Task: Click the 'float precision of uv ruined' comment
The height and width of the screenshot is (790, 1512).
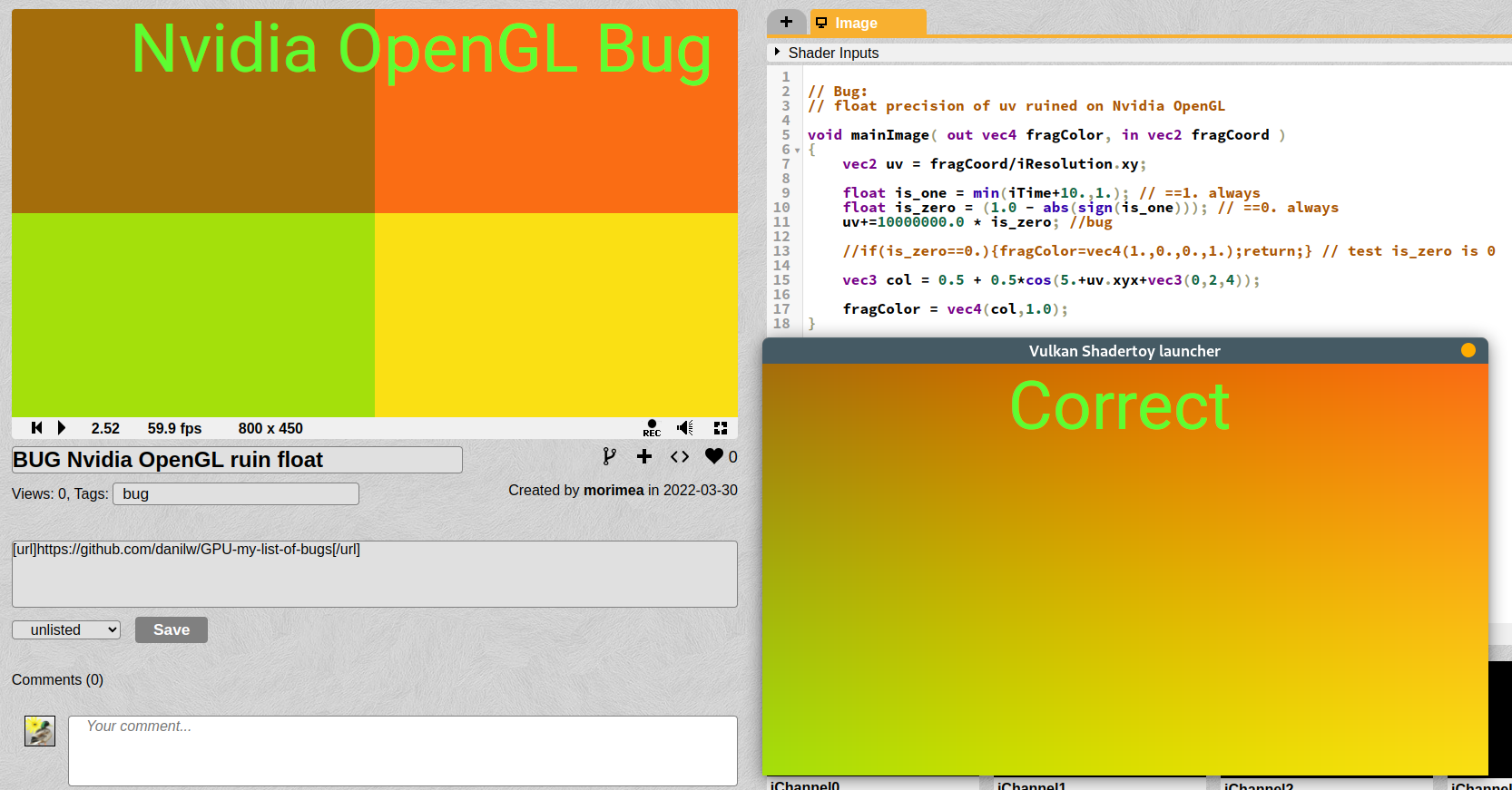Action: point(1016,106)
